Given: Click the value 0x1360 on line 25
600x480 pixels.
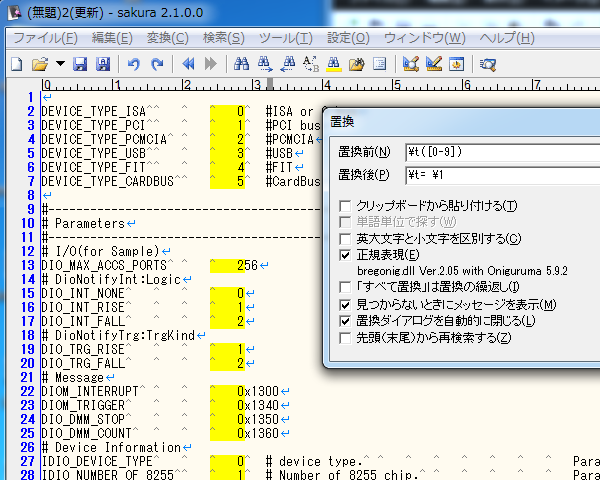Looking at the screenshot, I should (x=258, y=433).
